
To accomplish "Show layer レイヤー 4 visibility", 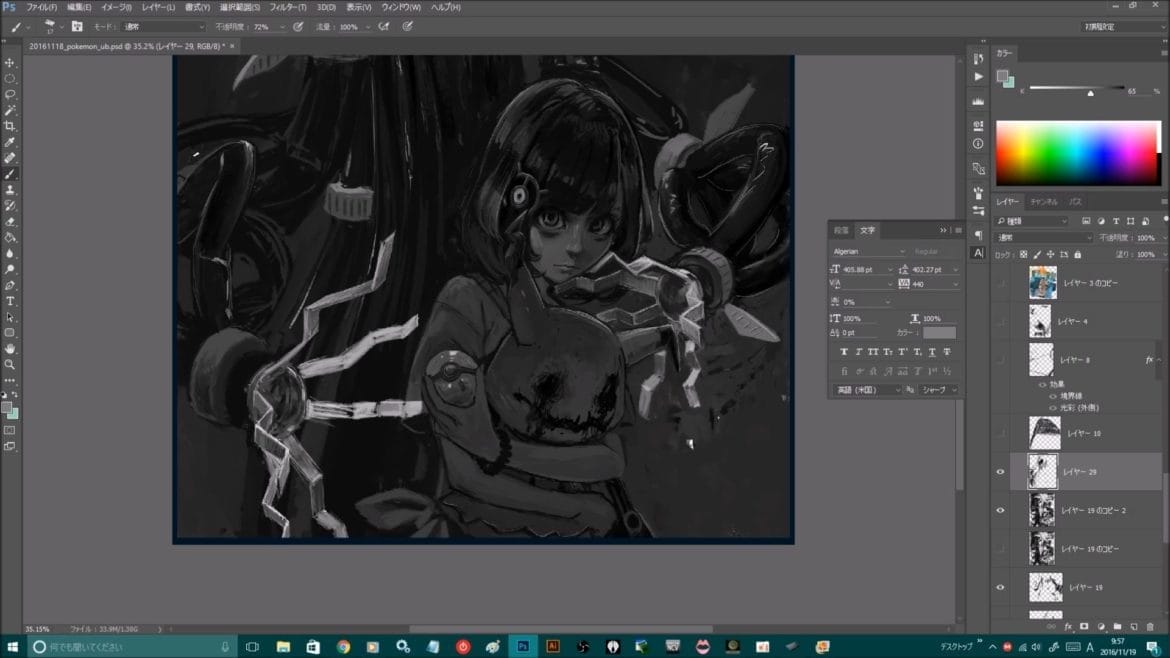I will 1000,321.
